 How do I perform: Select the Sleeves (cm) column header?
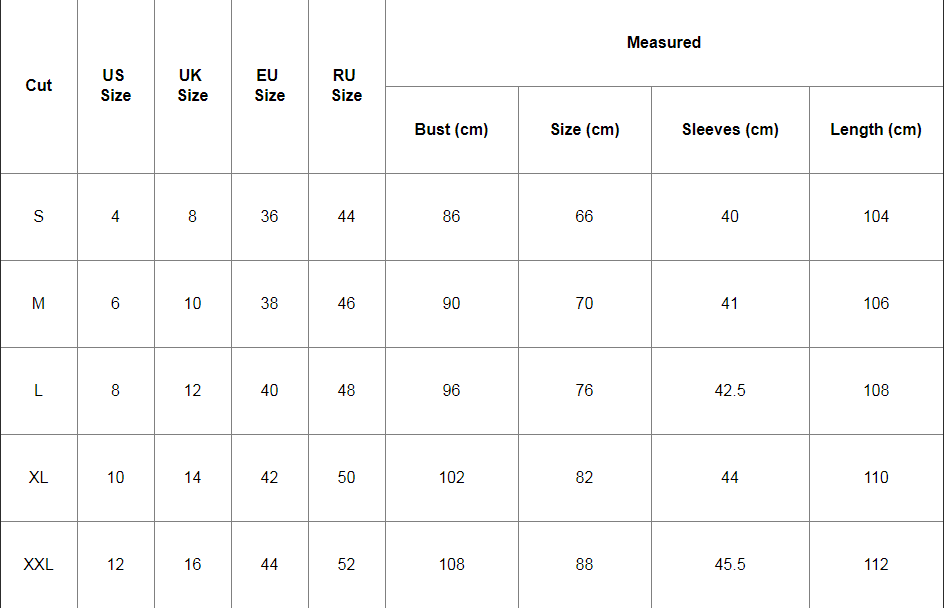click(x=730, y=130)
